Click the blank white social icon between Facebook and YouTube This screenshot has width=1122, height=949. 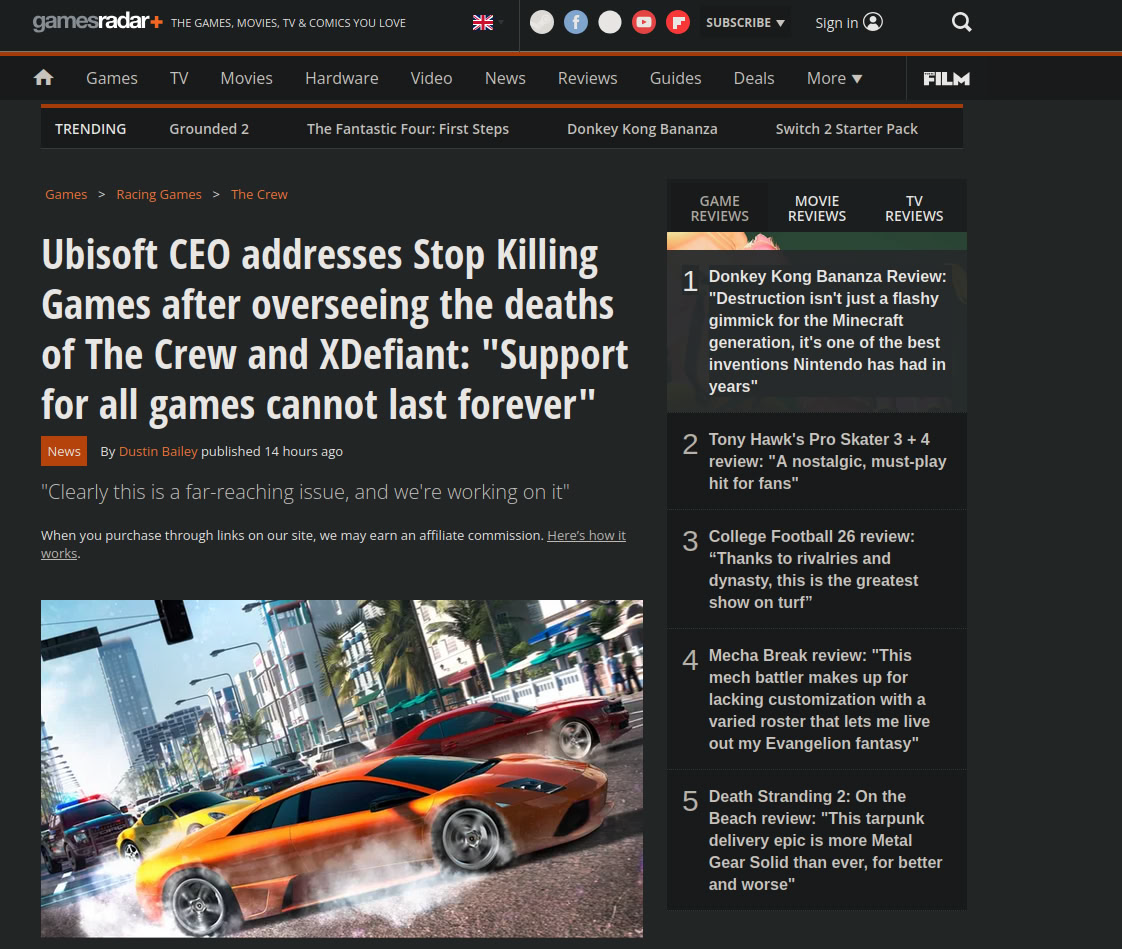coord(610,22)
